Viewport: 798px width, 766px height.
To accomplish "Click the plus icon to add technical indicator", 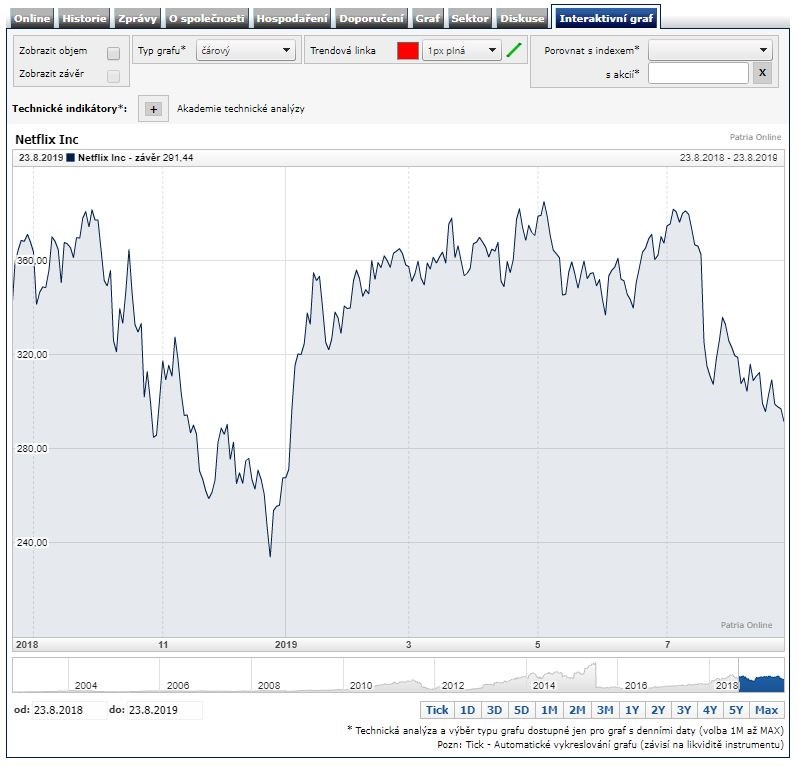I will click(153, 109).
